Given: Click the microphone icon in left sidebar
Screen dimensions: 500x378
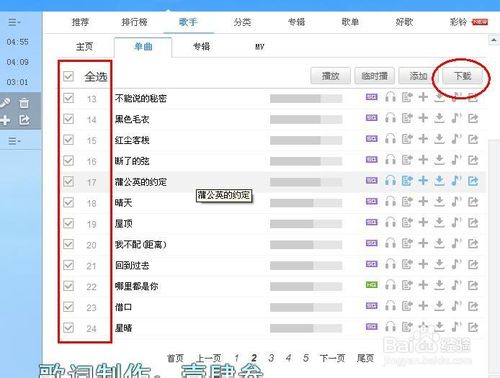Looking at the screenshot, I should pos(5,103).
